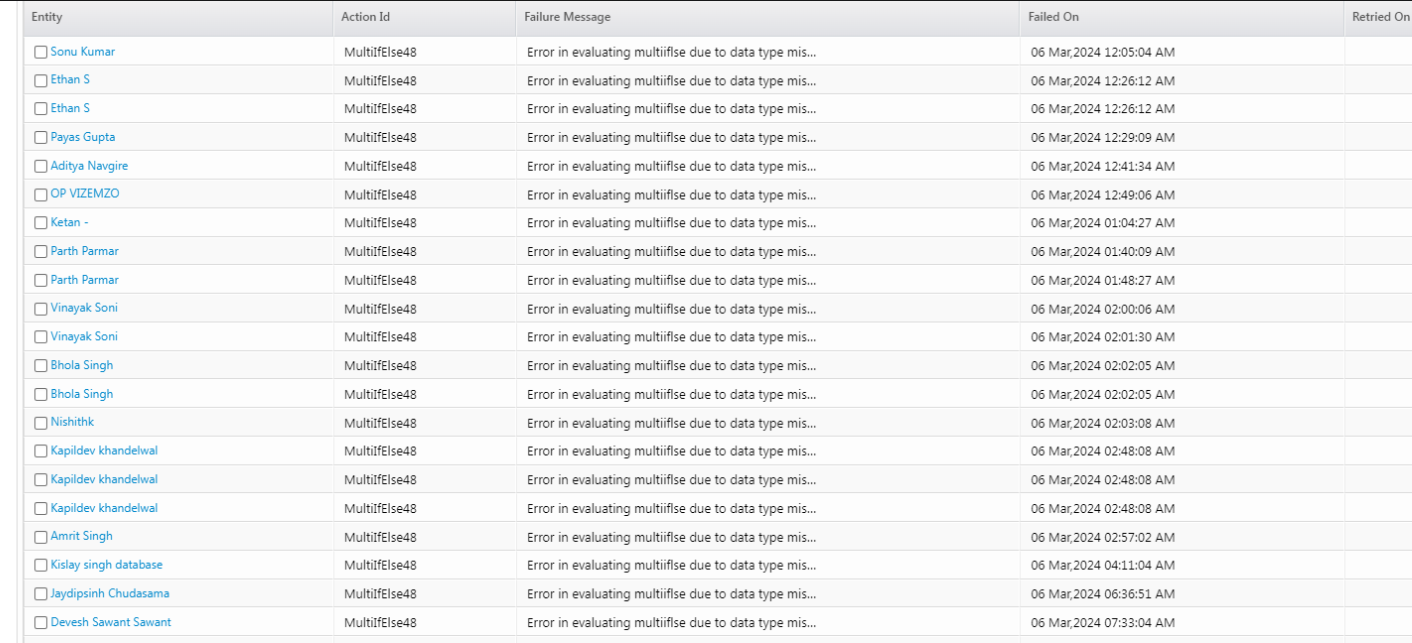Open the Ketan - entity link
Image resolution: width=1412 pixels, height=643 pixels.
[69, 223]
